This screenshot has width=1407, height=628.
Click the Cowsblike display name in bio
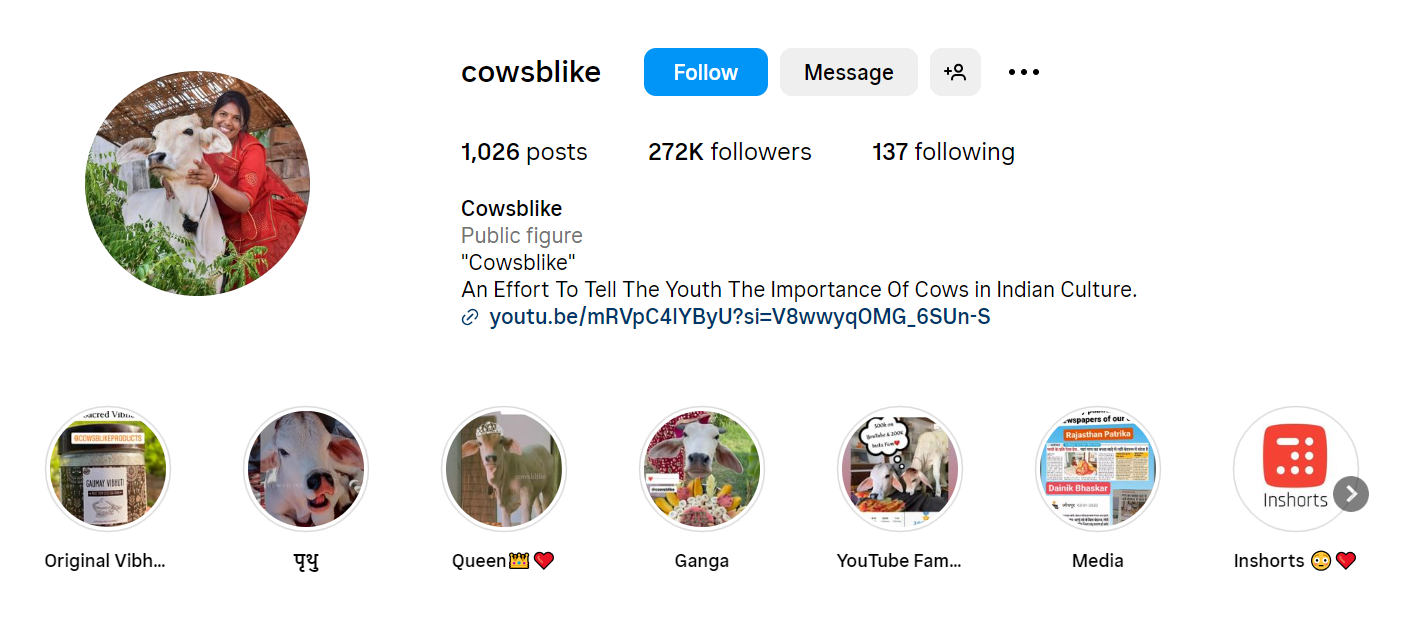511,208
